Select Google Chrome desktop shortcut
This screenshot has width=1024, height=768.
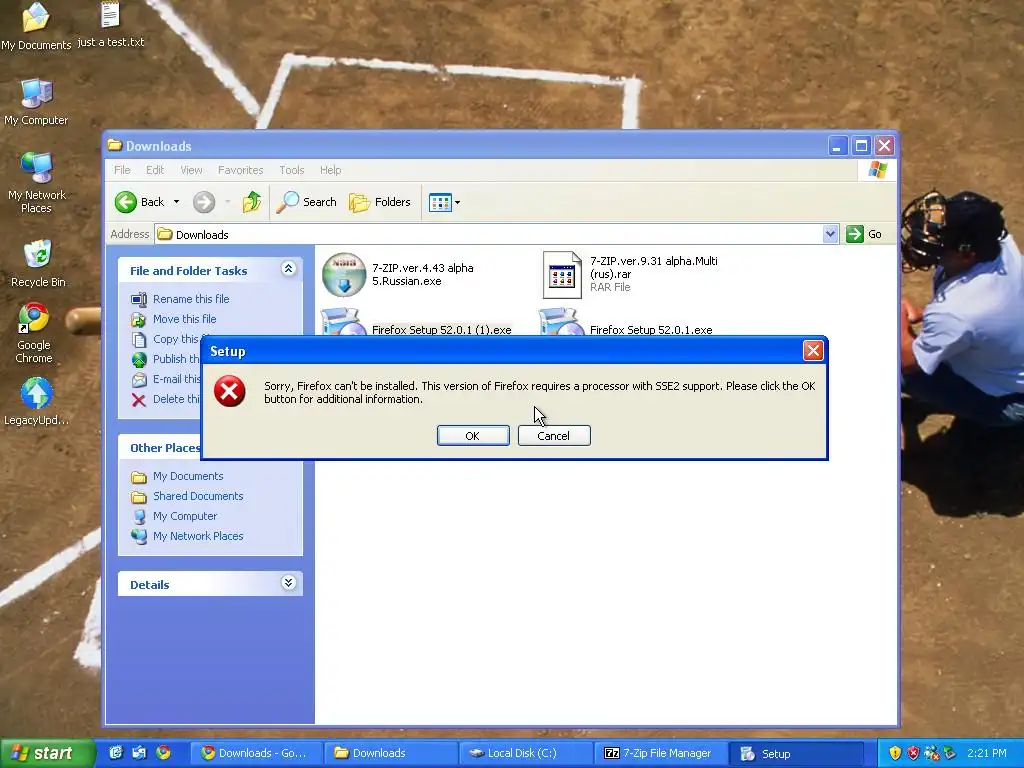34,333
